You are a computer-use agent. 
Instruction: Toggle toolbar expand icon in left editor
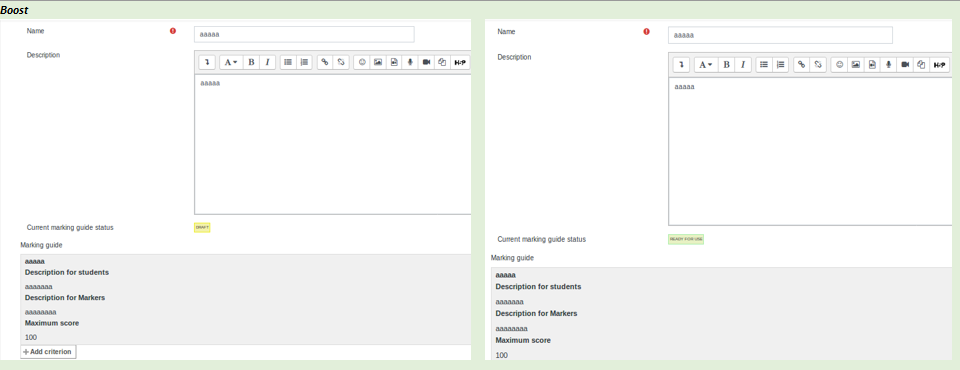[x=207, y=62]
